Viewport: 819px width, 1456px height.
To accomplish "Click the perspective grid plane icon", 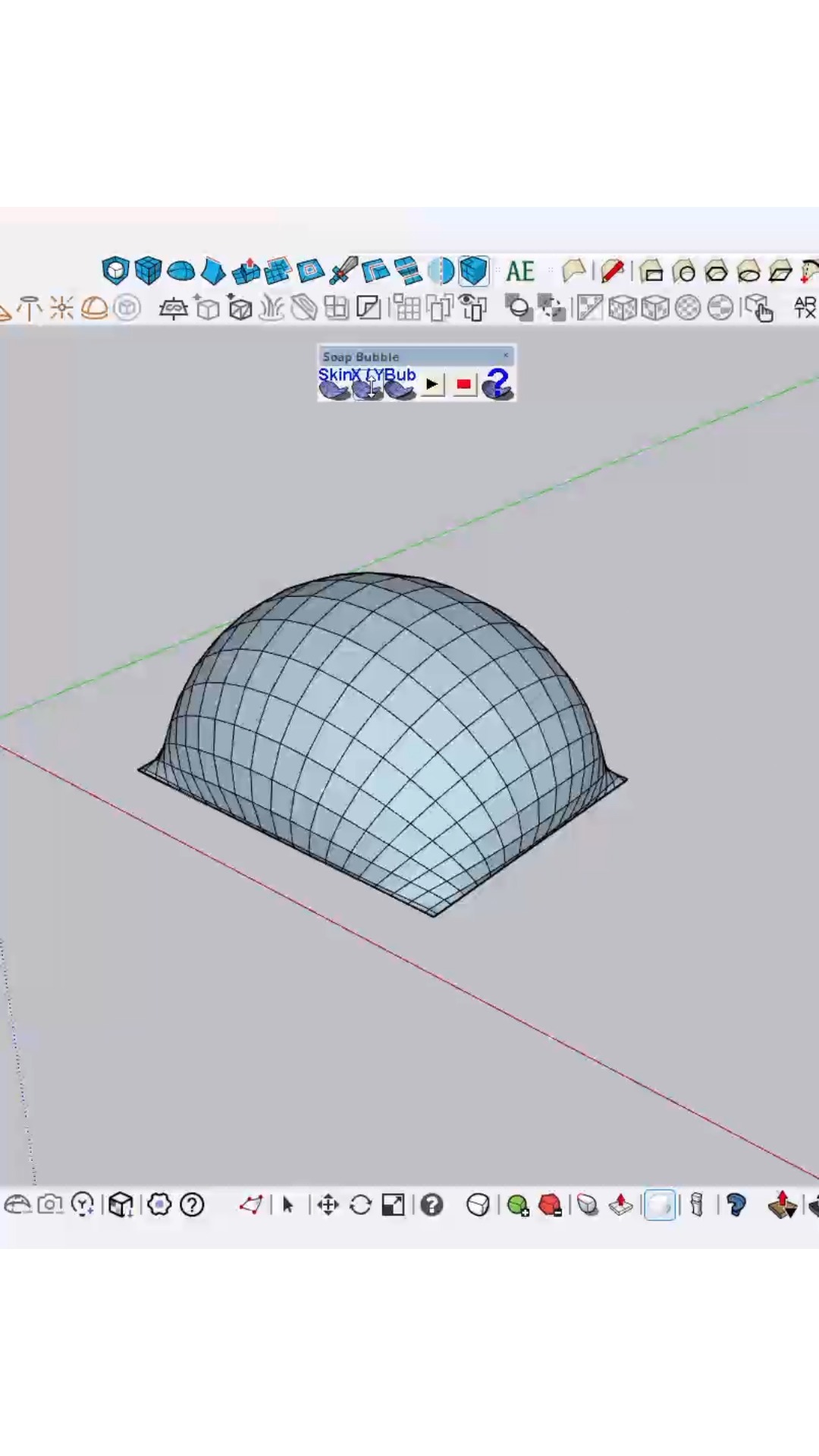I will [174, 309].
